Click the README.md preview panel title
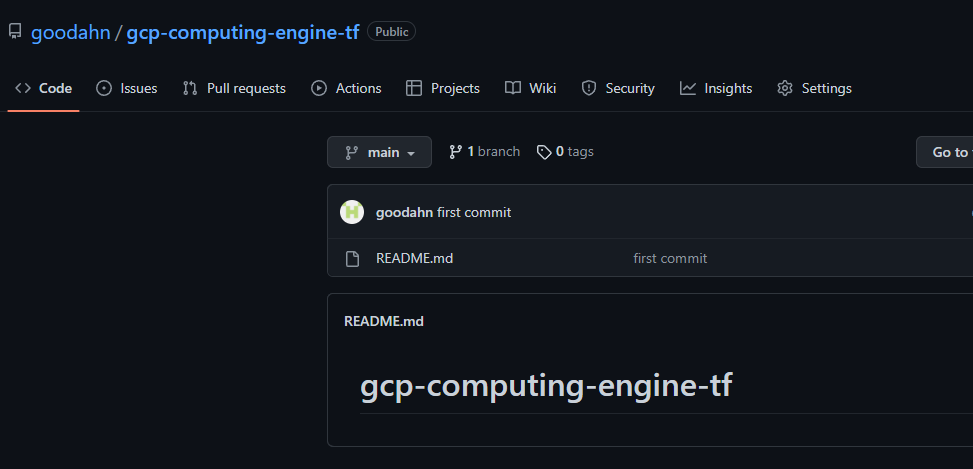 pos(384,321)
